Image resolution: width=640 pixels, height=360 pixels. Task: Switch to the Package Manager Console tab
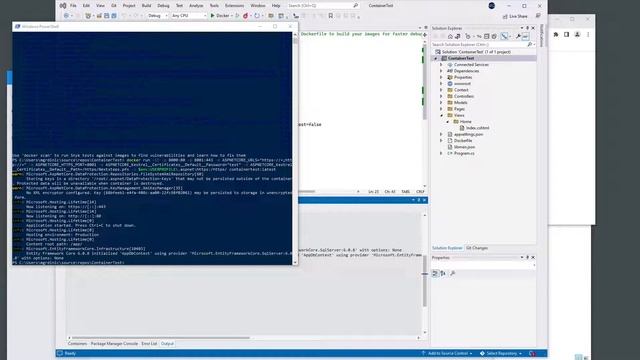(114, 344)
